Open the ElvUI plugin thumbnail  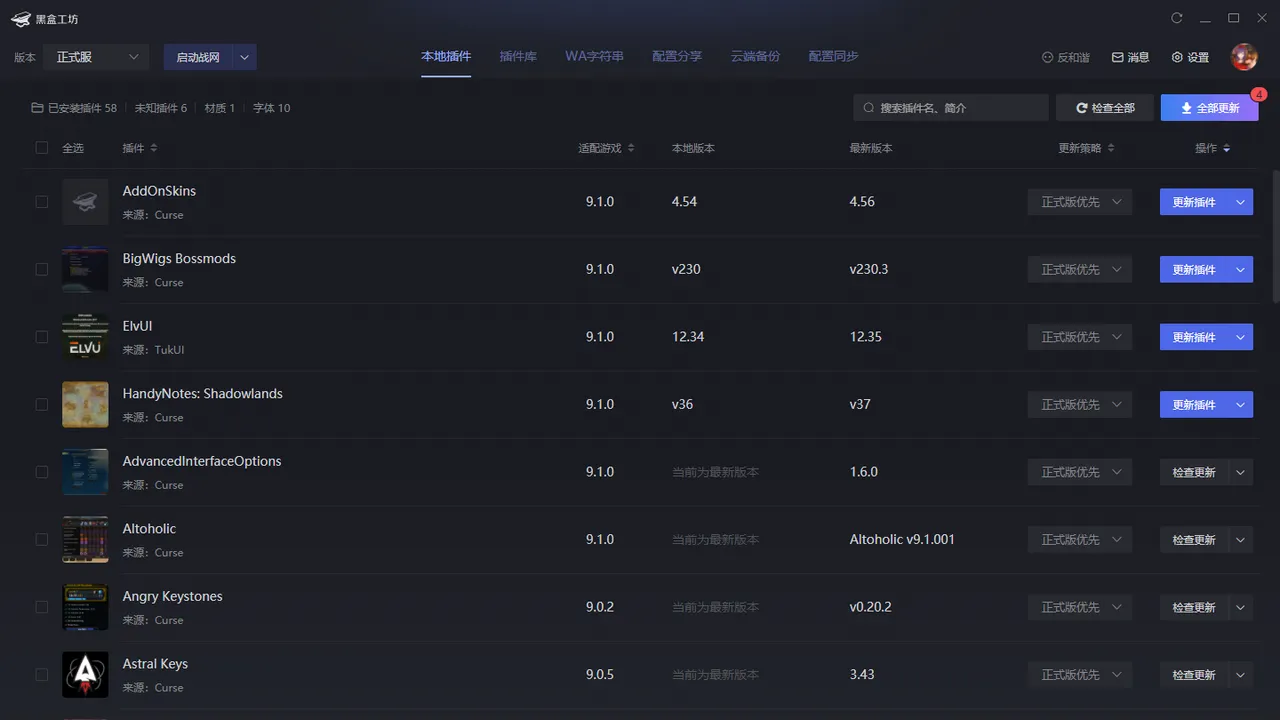[85, 337]
